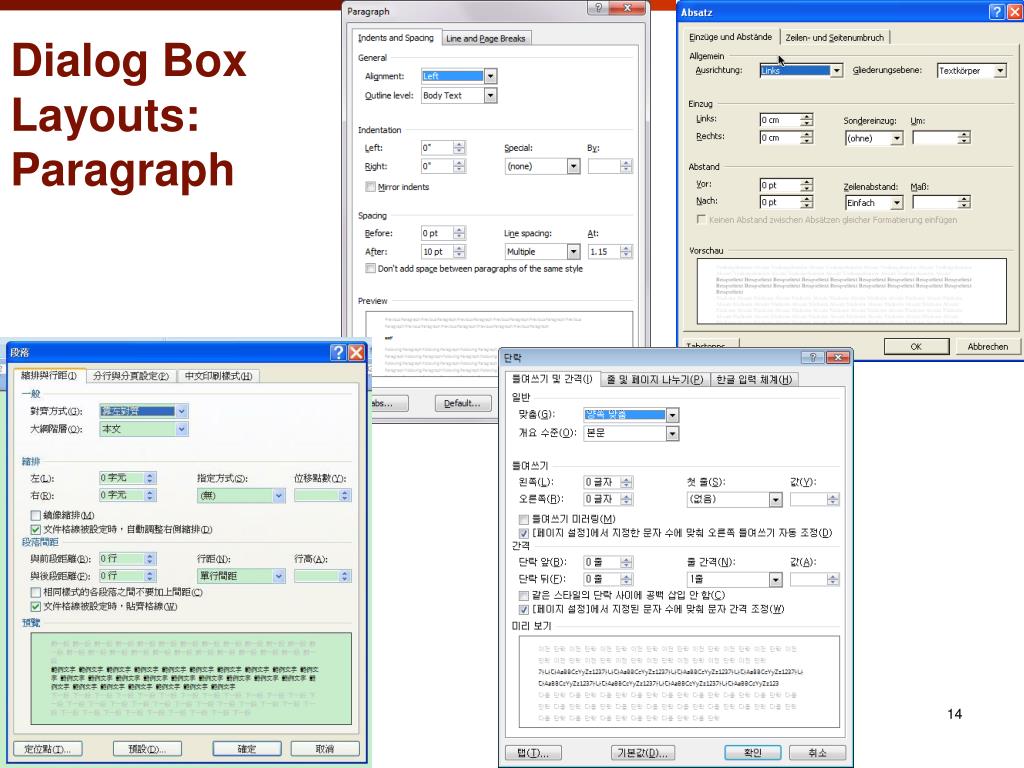Click the help icon in Absatz dialog

tap(997, 12)
